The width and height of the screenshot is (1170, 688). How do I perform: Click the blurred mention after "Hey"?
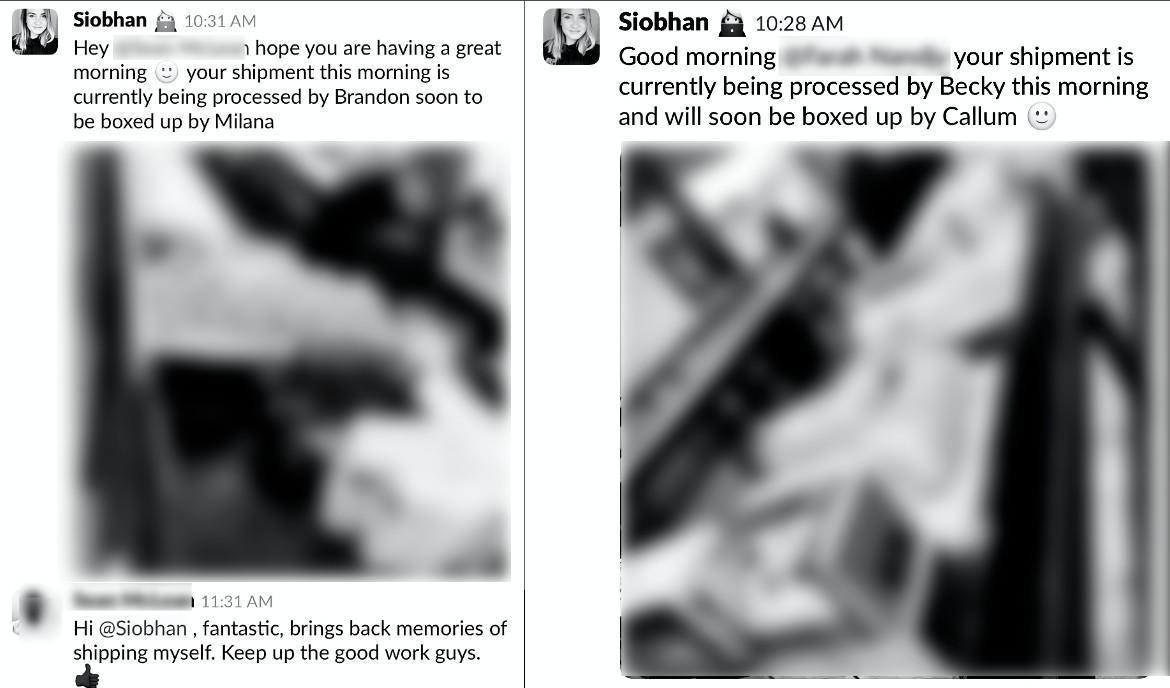[x=180, y=49]
